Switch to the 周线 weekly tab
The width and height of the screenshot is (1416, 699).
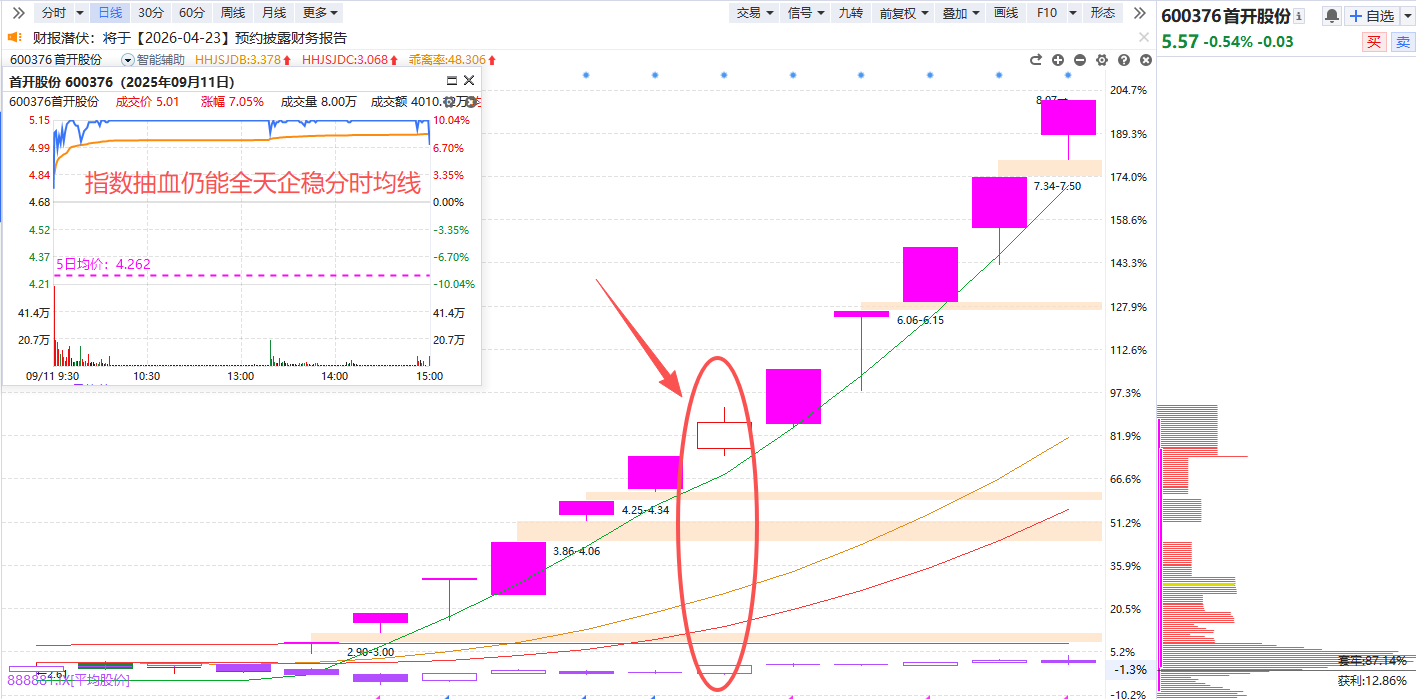[x=232, y=13]
